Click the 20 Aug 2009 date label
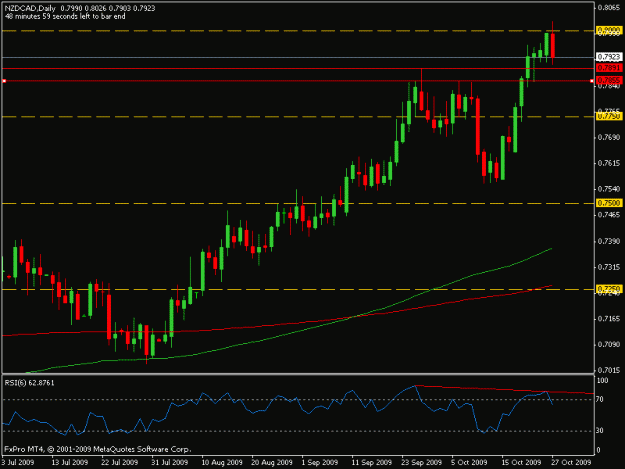This screenshot has height=469, width=625. click(x=272, y=462)
